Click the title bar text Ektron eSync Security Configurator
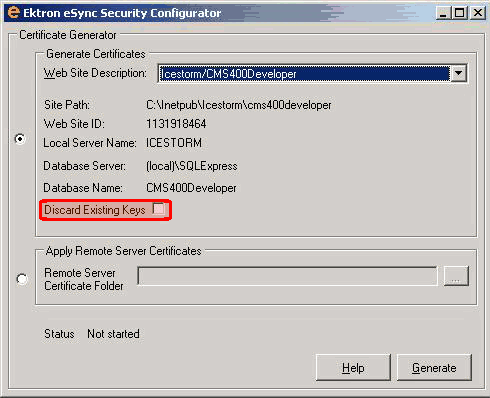The height and width of the screenshot is (398, 490). pyautogui.click(x=122, y=13)
